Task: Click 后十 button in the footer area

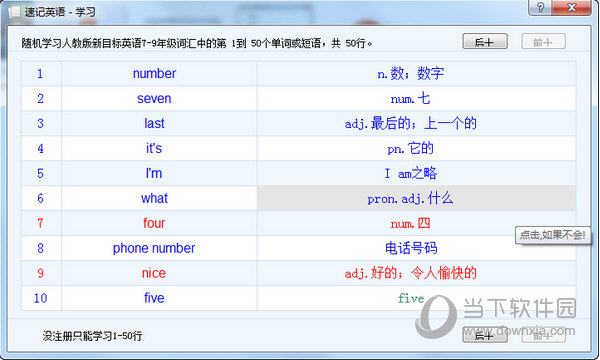Action: pyautogui.click(x=485, y=336)
